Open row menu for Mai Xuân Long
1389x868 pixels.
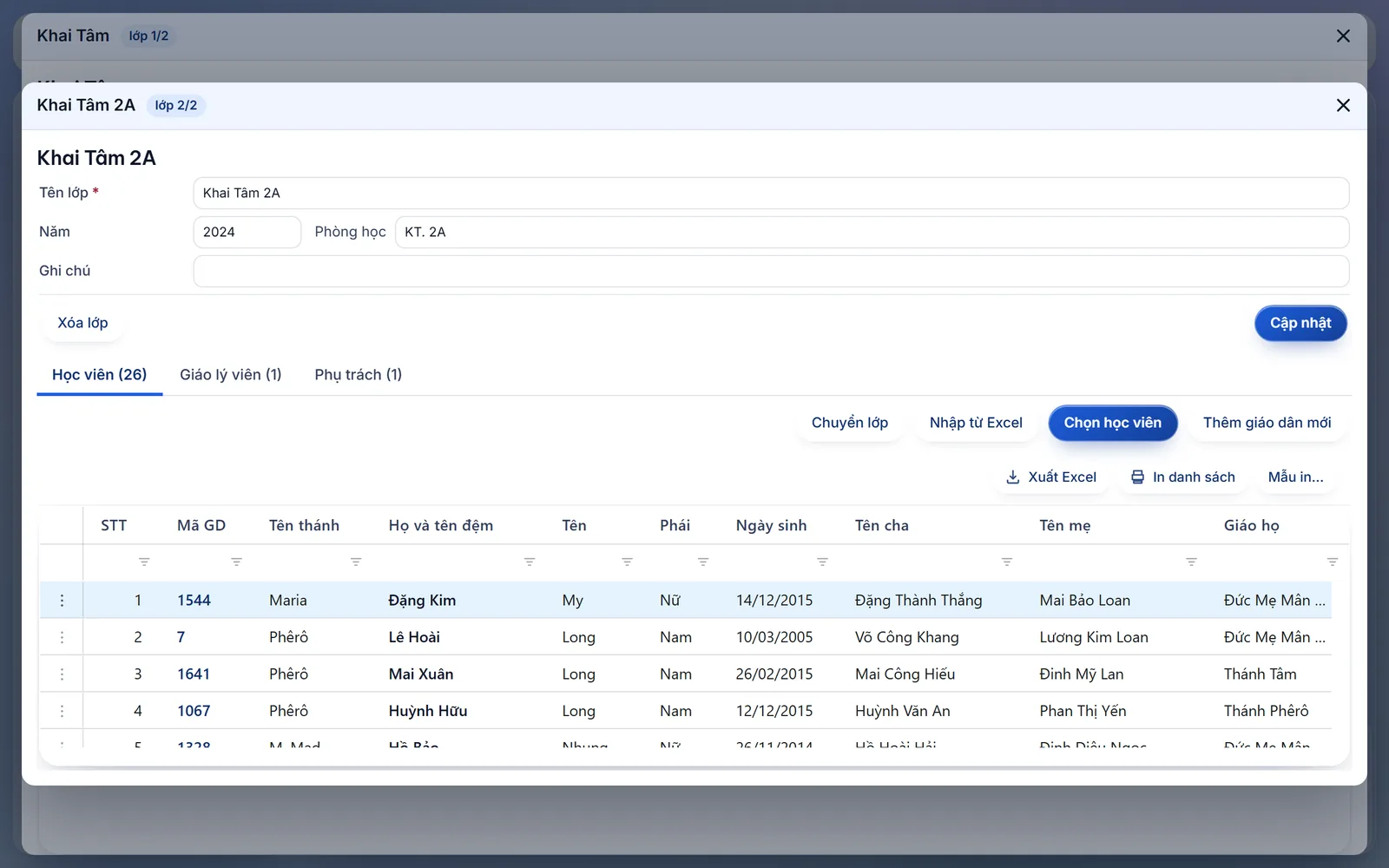pyautogui.click(x=62, y=674)
